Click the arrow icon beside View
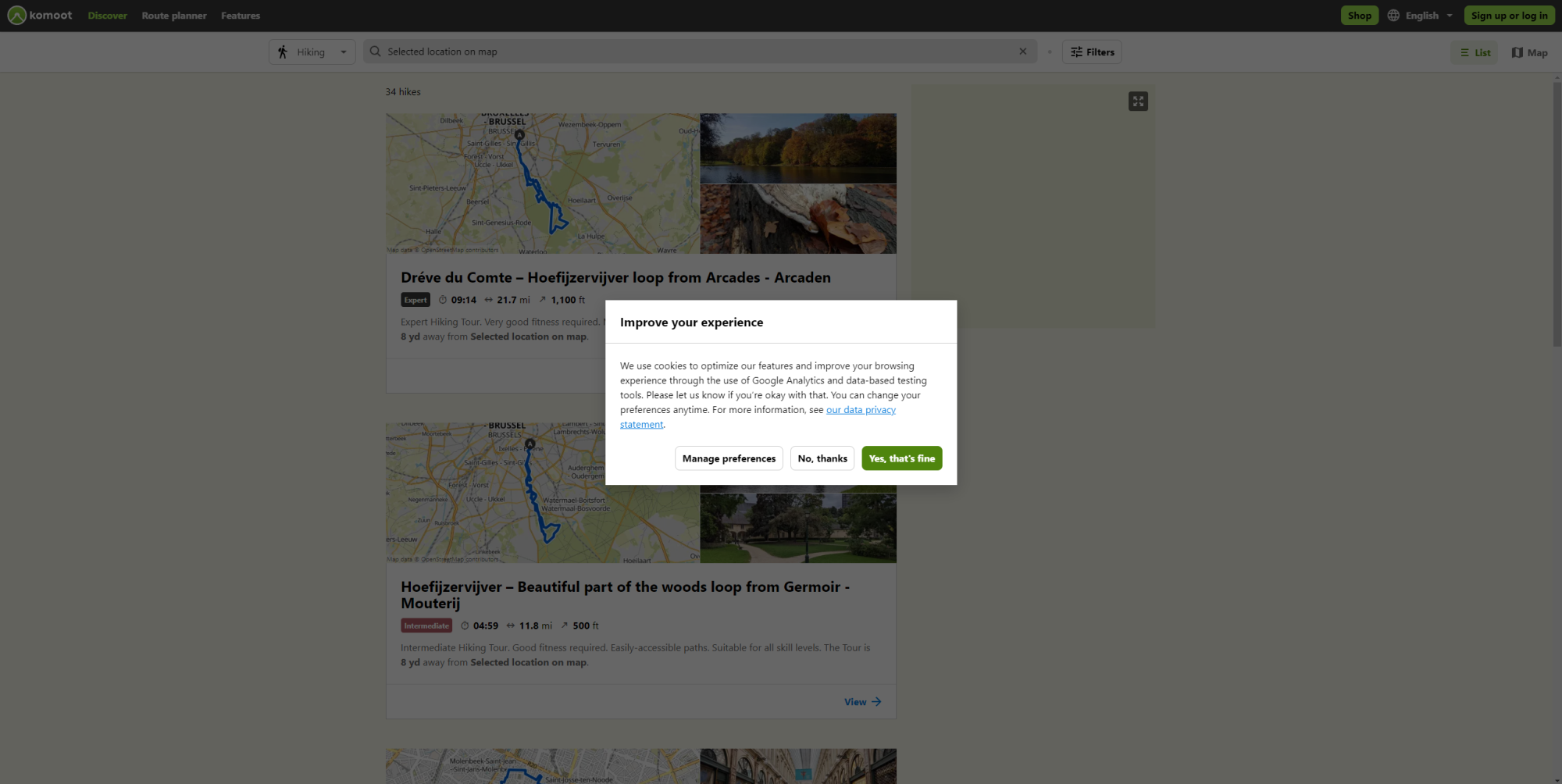This screenshot has width=1562, height=784. click(876, 701)
